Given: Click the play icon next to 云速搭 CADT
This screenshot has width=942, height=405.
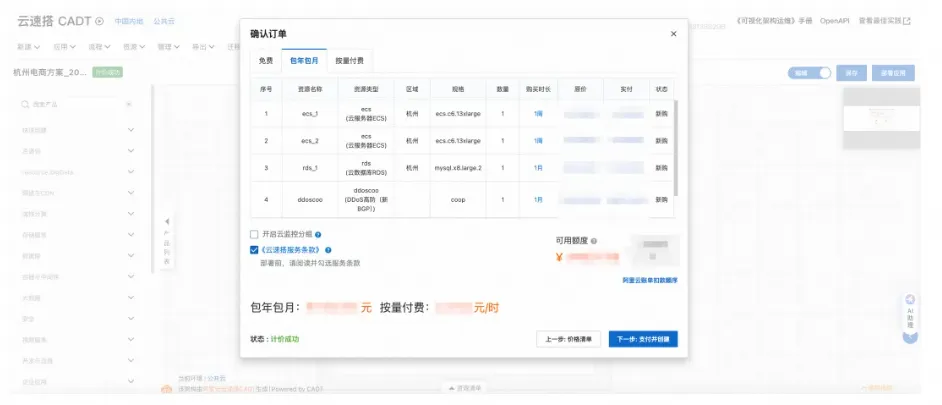Looking at the screenshot, I should pos(100,21).
